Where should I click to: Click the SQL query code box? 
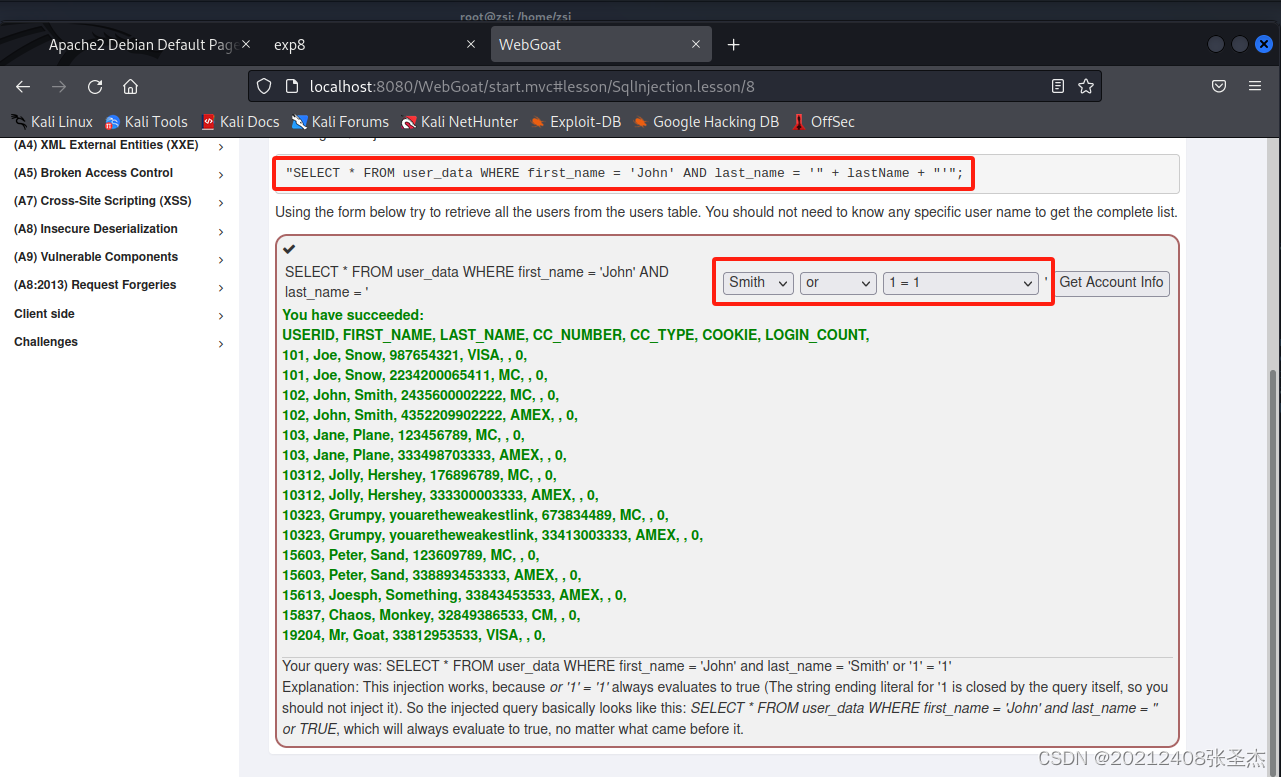point(727,173)
